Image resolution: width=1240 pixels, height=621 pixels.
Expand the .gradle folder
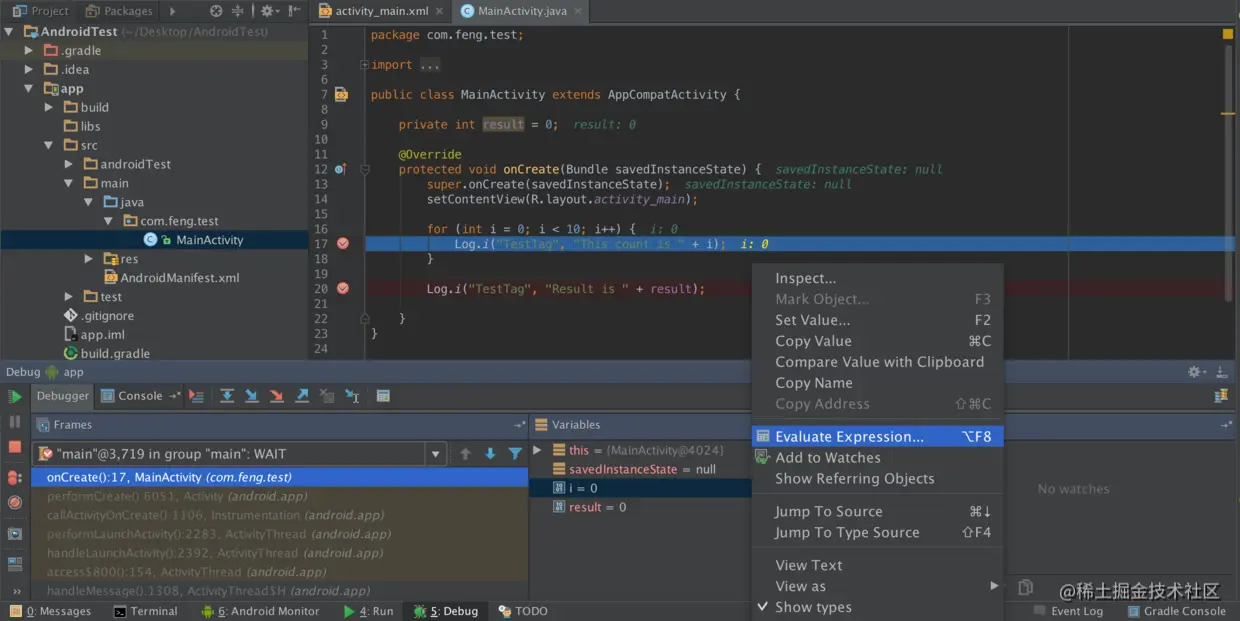coord(29,51)
